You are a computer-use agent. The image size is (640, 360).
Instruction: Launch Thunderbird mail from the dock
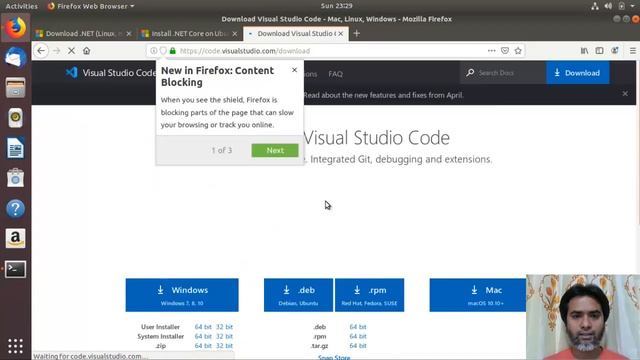pyautogui.click(x=16, y=58)
